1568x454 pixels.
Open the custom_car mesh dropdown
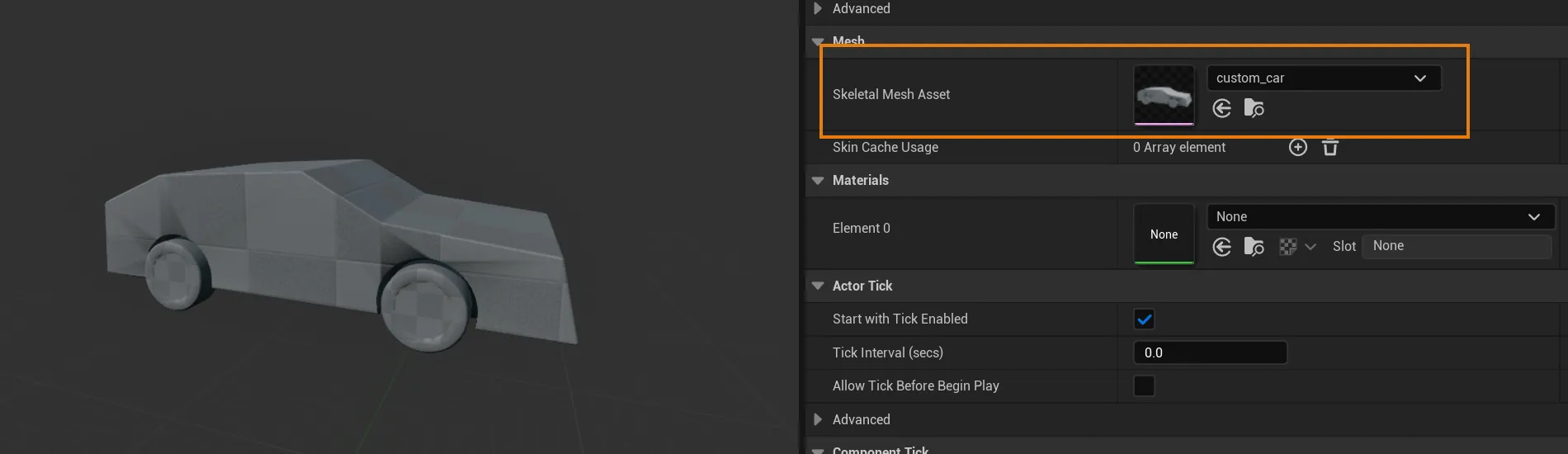click(x=1324, y=78)
